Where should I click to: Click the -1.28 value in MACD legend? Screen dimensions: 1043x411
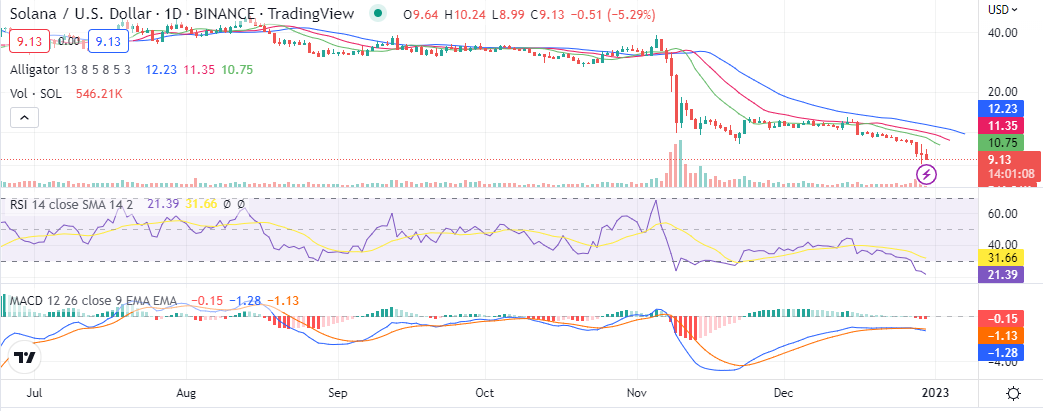(x=243, y=301)
